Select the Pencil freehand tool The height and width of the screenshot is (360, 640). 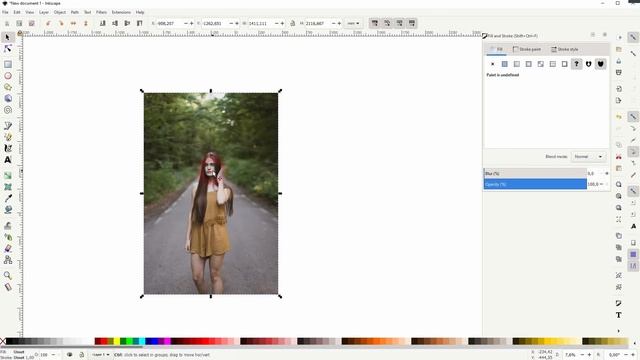[x=7, y=137]
